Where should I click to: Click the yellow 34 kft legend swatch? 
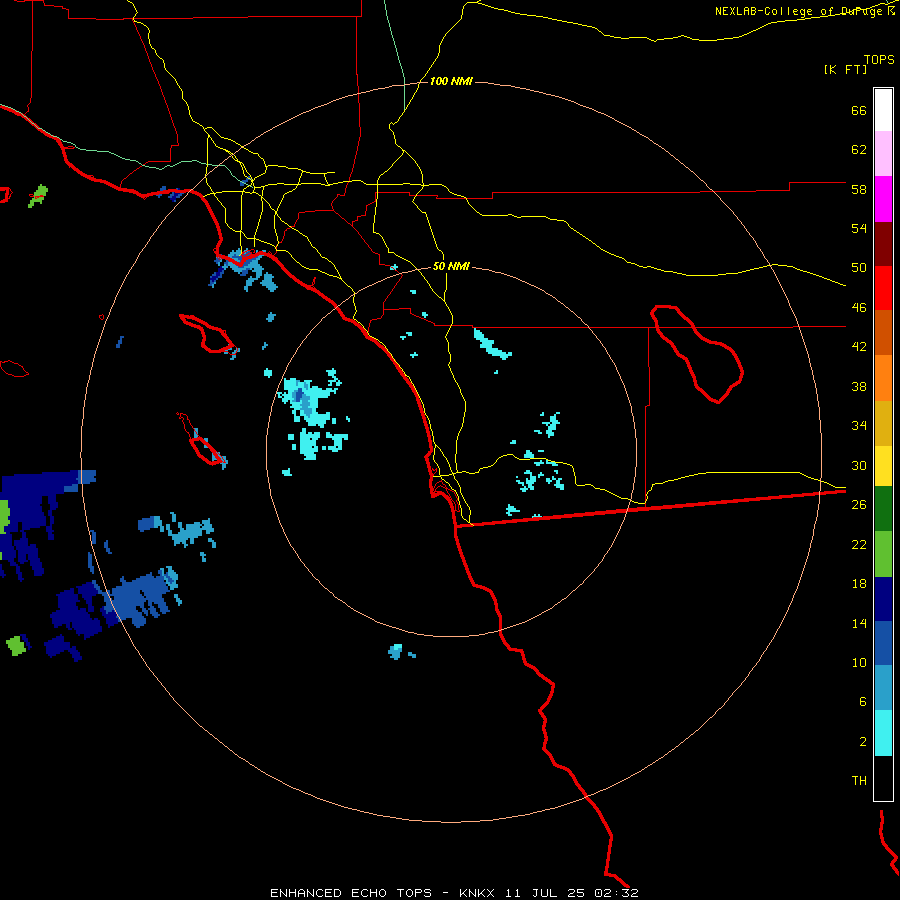pos(883,466)
